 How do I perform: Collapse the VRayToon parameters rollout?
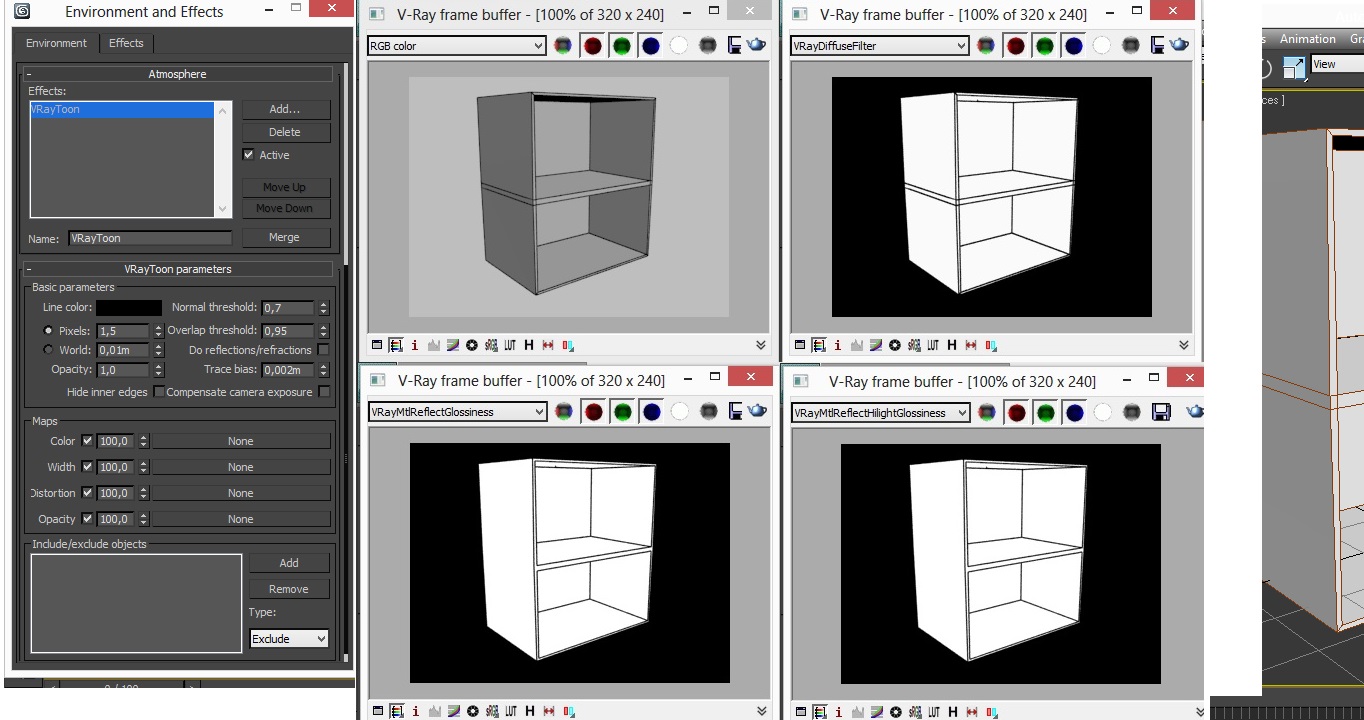pyautogui.click(x=178, y=269)
